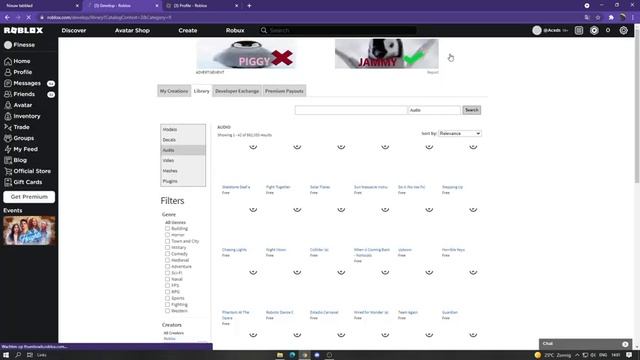Switch to the Developer Exchange tab
640x360 pixels.
tap(237, 91)
